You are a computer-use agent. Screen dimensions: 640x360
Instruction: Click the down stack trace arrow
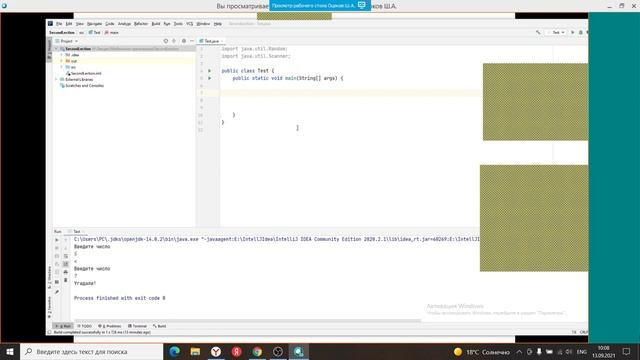pyautogui.click(x=66, y=248)
